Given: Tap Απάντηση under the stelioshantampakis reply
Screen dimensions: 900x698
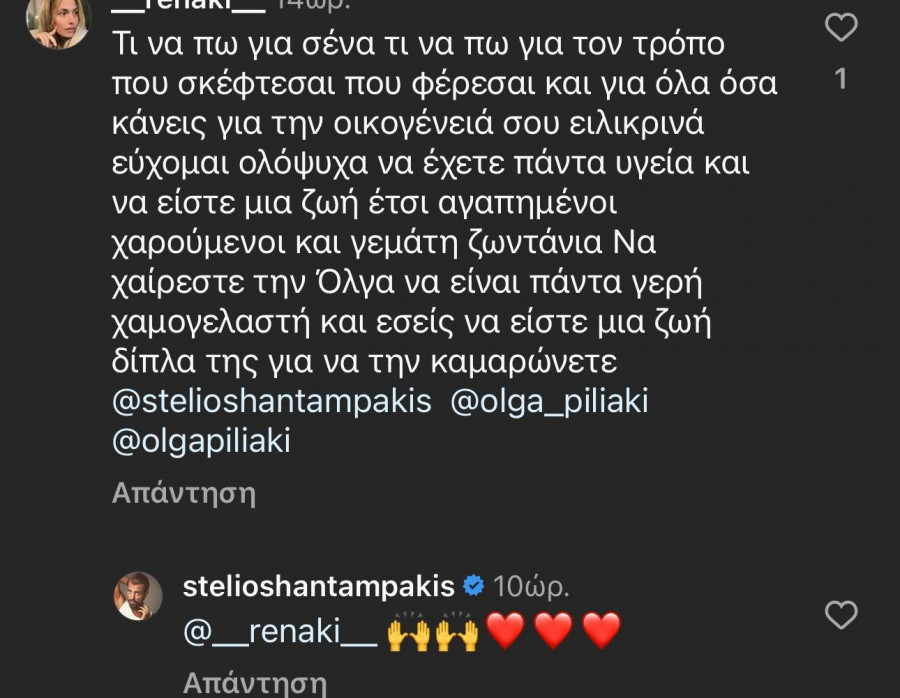Looking at the screenshot, I should [x=255, y=684].
